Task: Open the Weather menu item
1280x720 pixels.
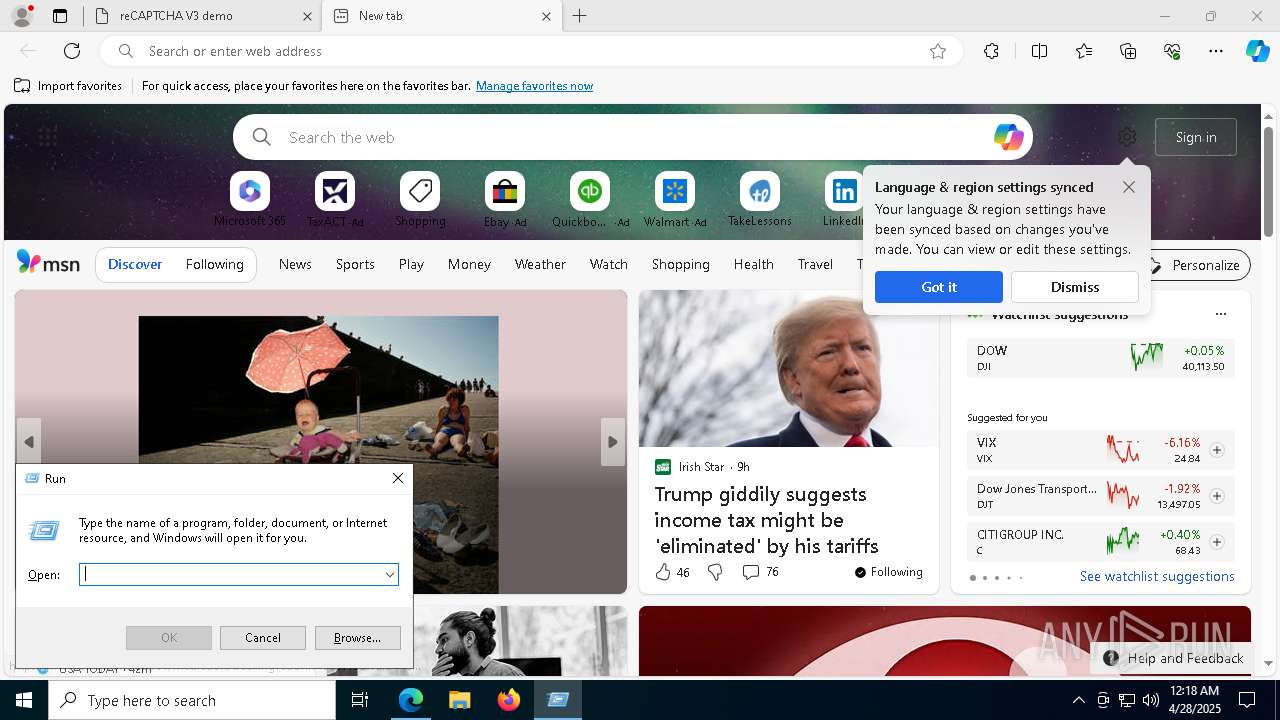Action: [x=540, y=264]
